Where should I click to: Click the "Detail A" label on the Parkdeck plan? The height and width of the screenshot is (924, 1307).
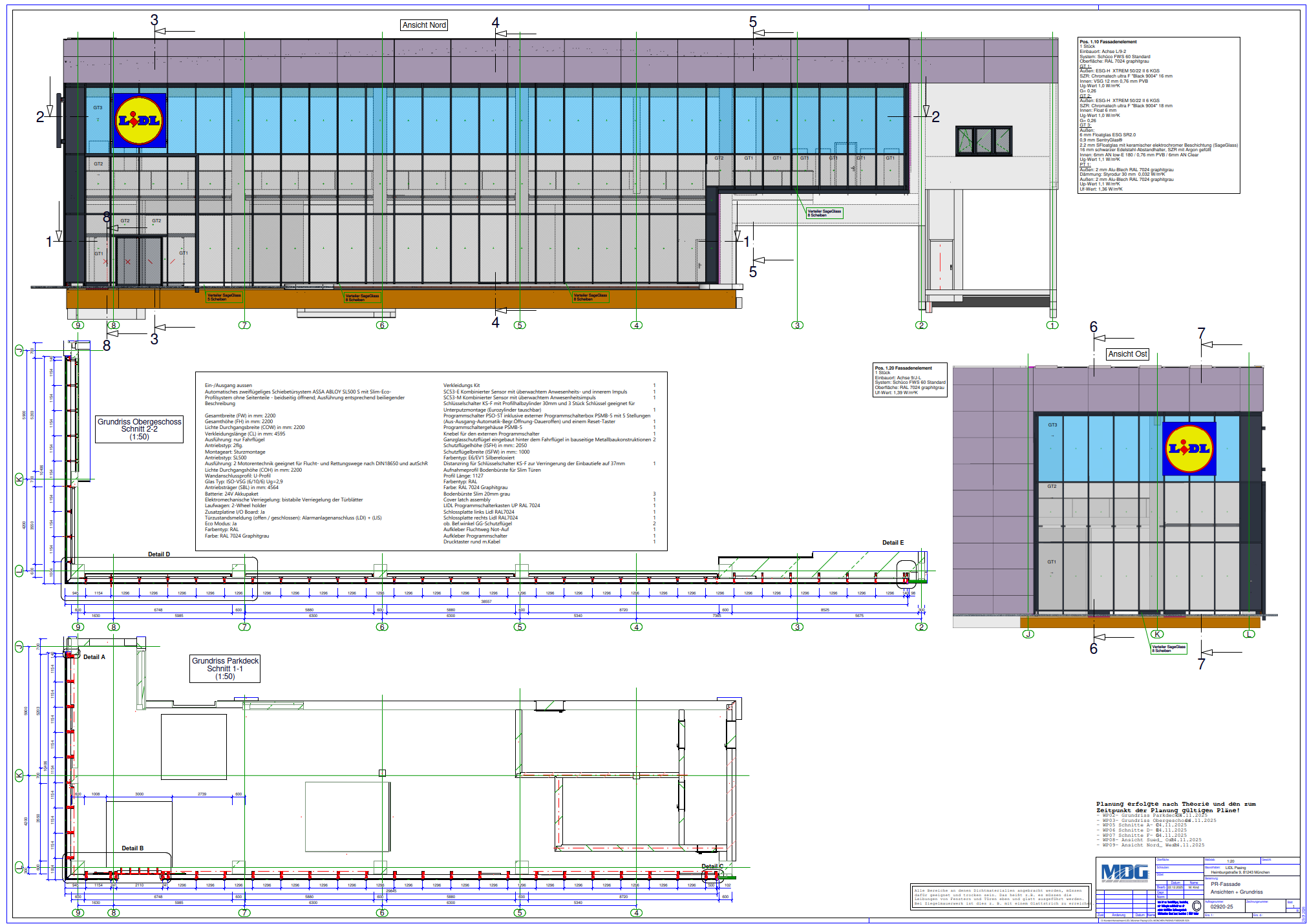94,657
